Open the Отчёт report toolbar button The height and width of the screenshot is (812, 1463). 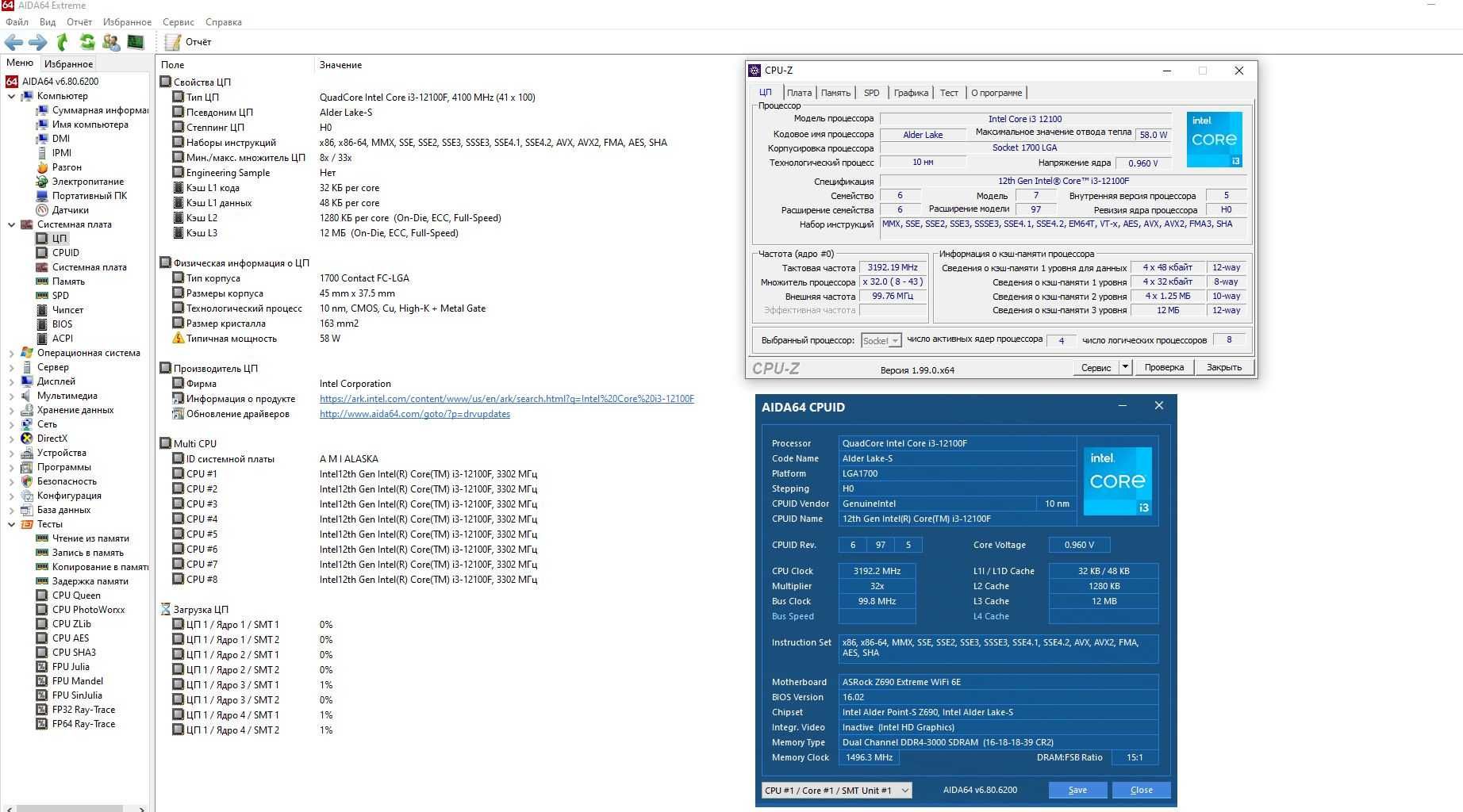pos(188,42)
